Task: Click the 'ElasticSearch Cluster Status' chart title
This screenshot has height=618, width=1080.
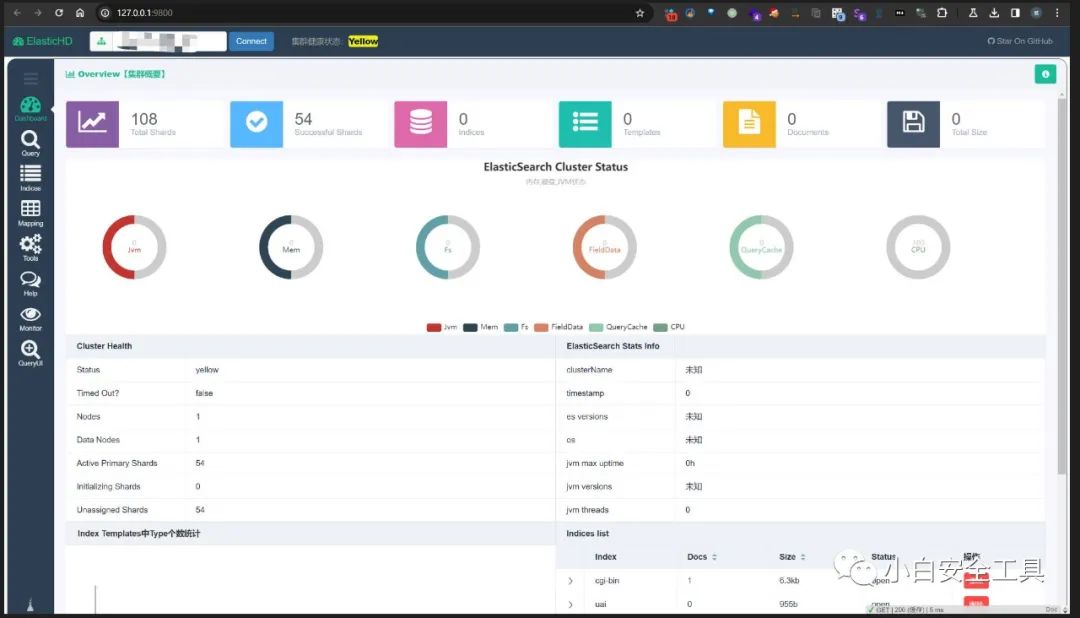Action: (556, 167)
